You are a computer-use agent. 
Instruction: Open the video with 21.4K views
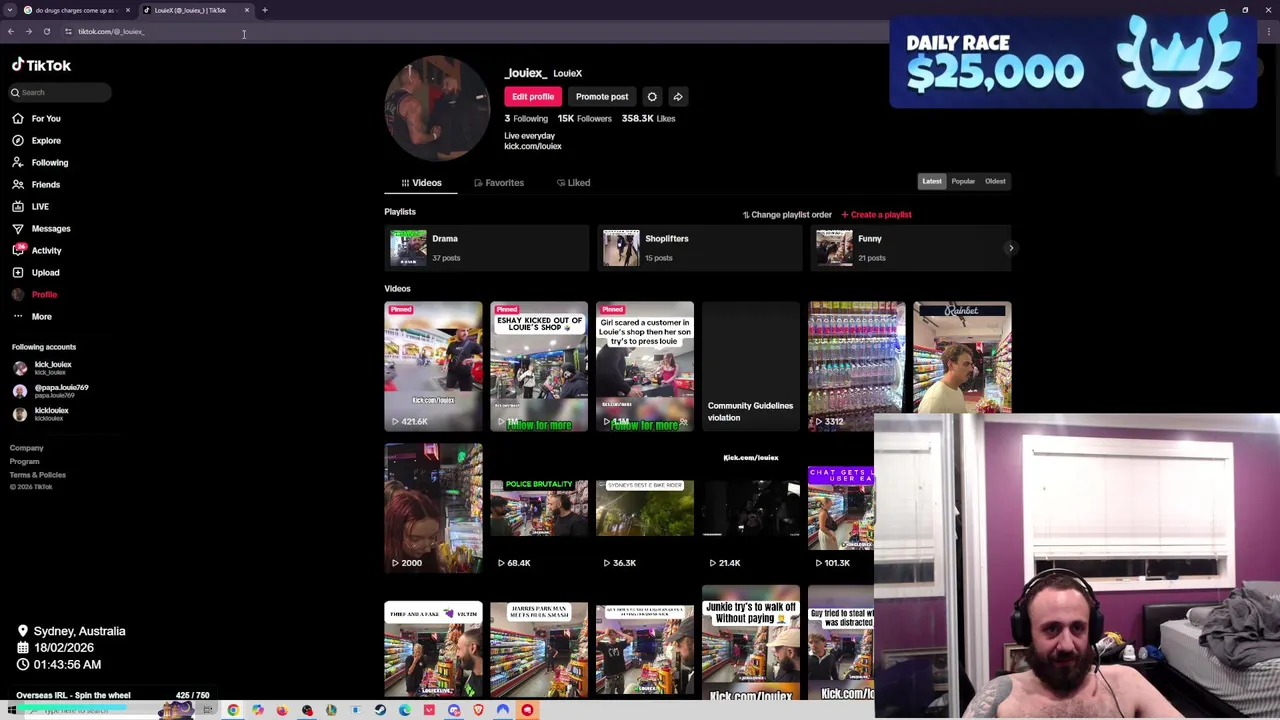[751, 508]
